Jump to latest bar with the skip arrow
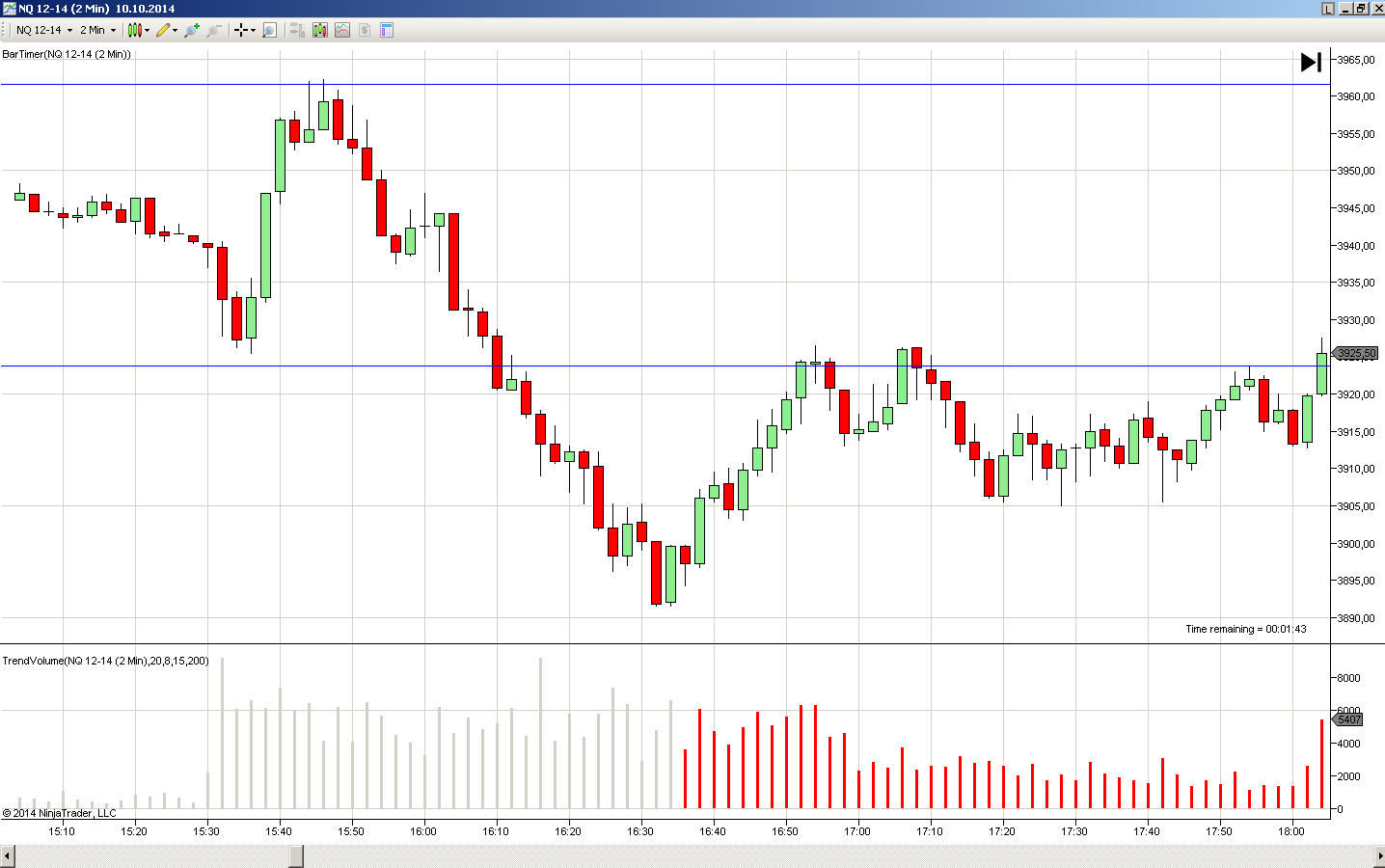Screen dimensions: 1385x868 (x=1311, y=63)
